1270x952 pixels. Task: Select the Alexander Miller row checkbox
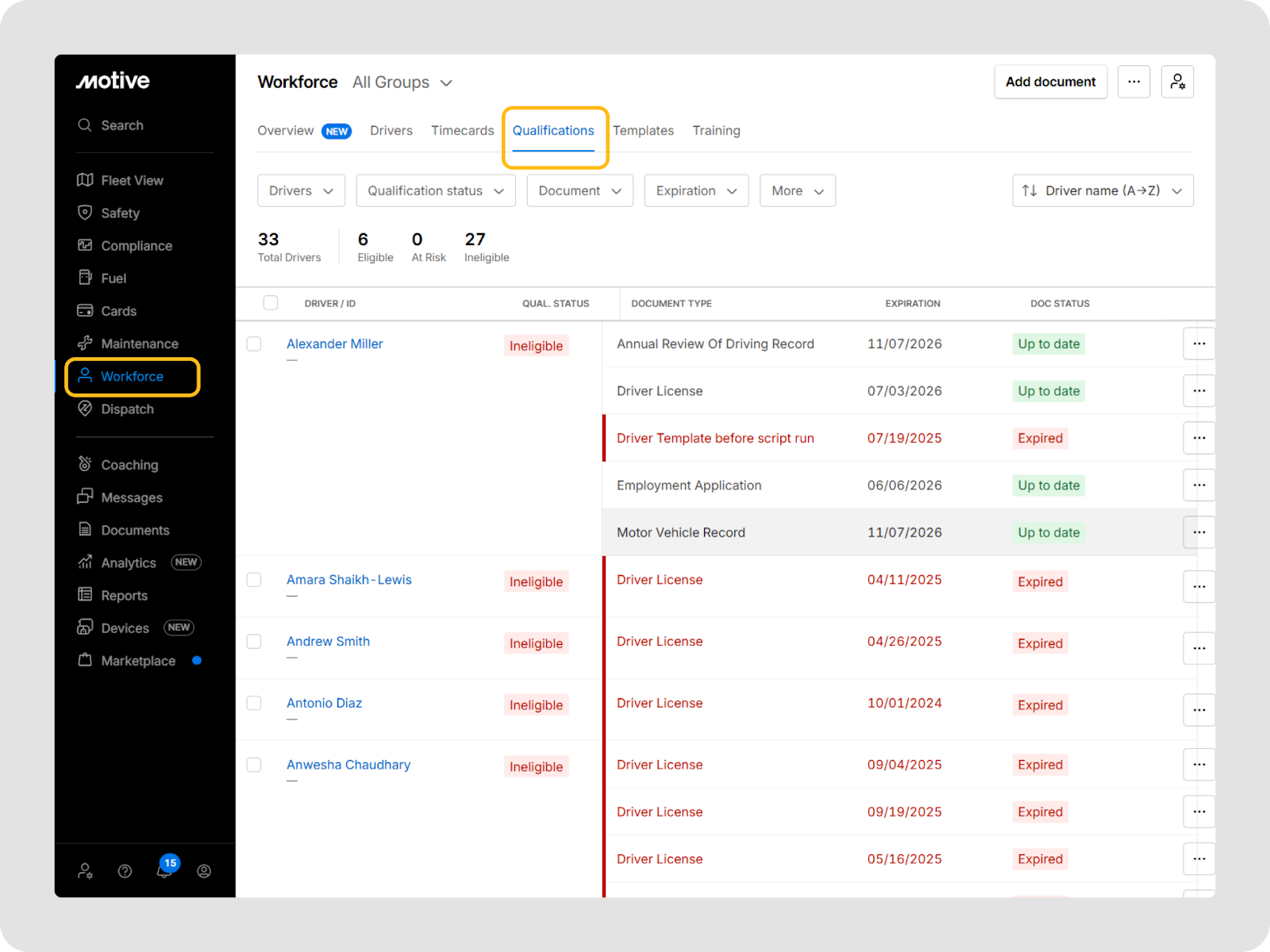tap(254, 344)
